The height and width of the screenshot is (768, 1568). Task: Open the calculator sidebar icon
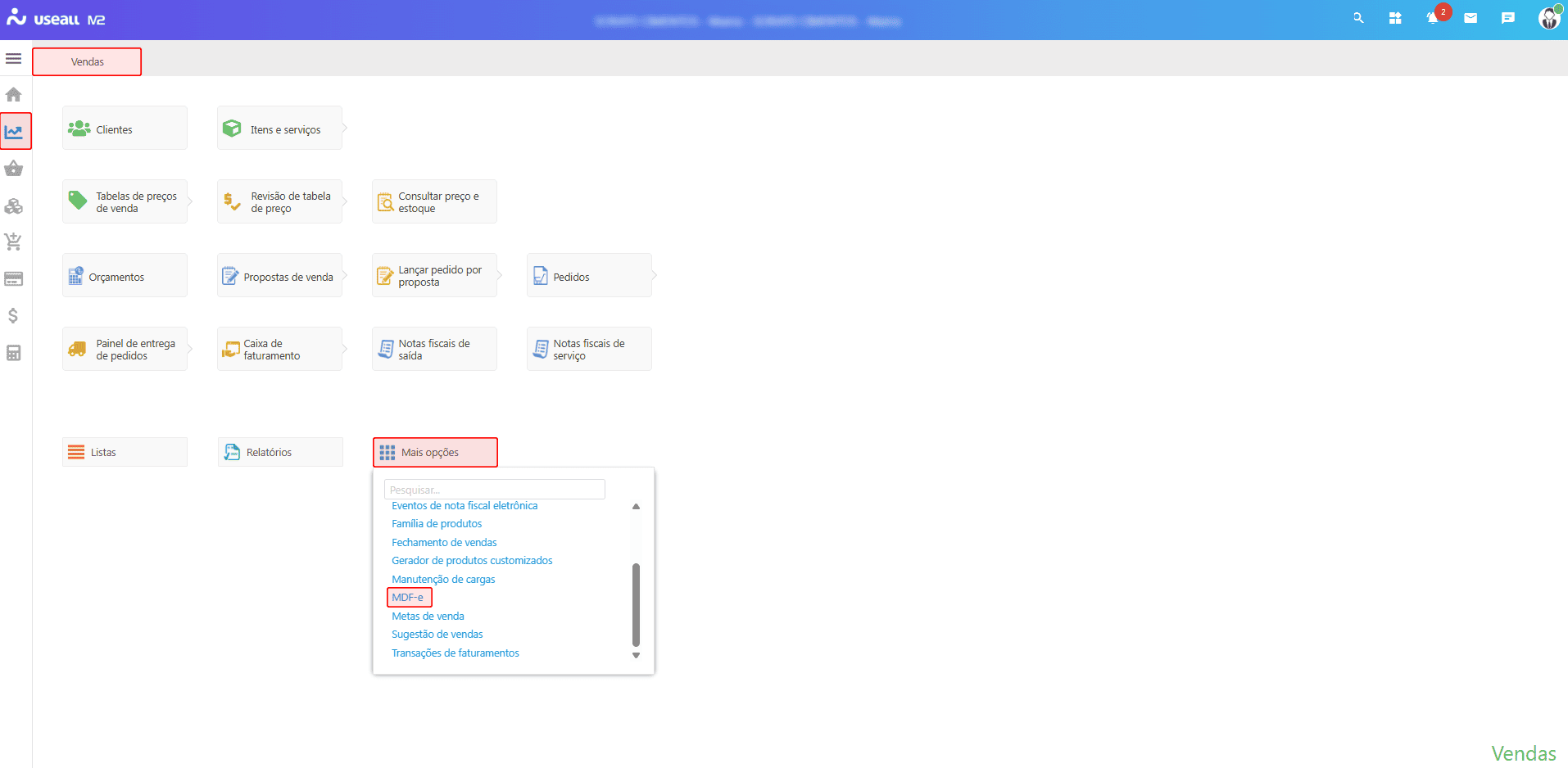[x=14, y=353]
